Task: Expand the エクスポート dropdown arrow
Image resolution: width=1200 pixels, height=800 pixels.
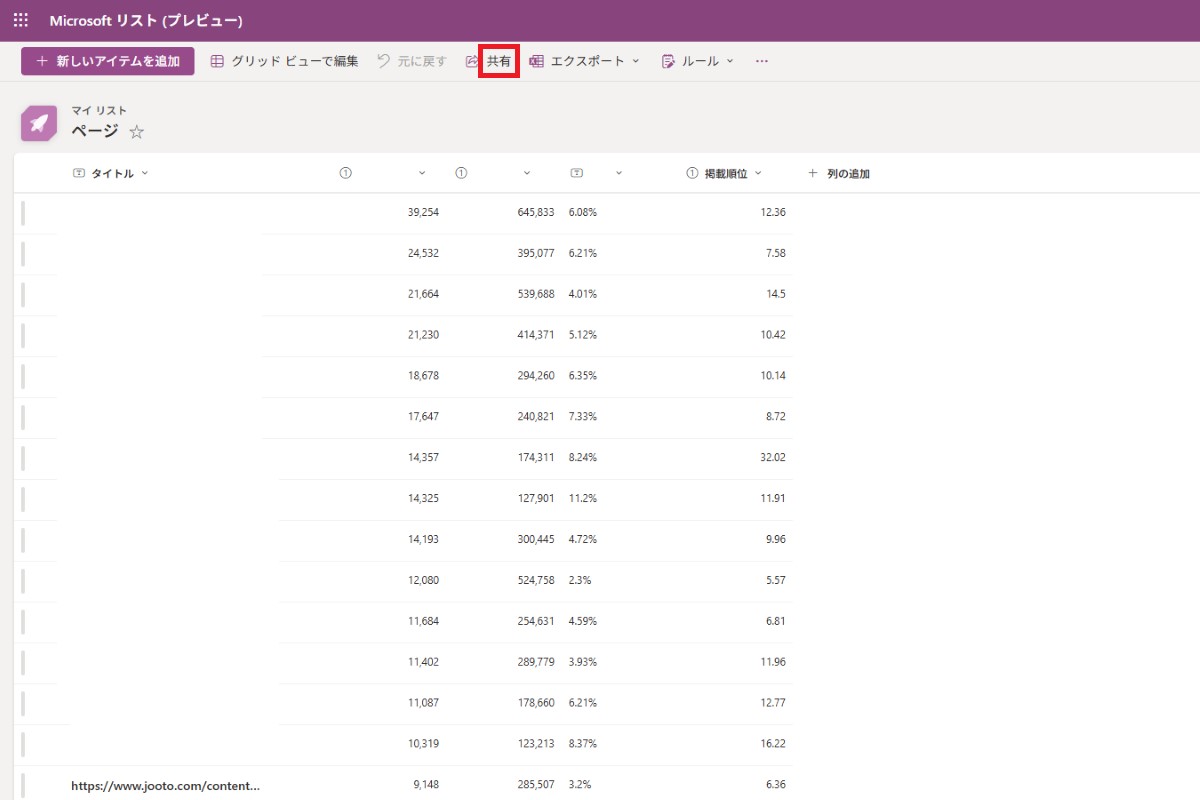Action: (635, 61)
